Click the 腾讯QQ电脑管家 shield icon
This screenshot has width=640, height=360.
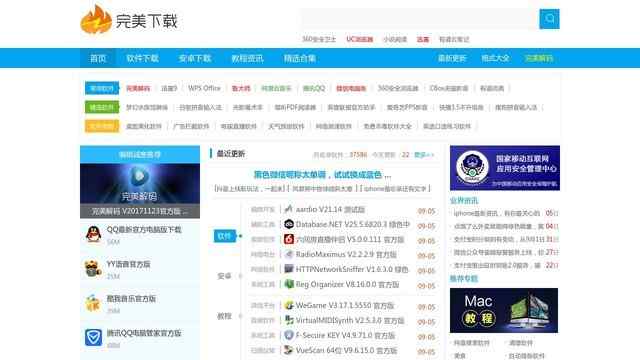click(93, 338)
